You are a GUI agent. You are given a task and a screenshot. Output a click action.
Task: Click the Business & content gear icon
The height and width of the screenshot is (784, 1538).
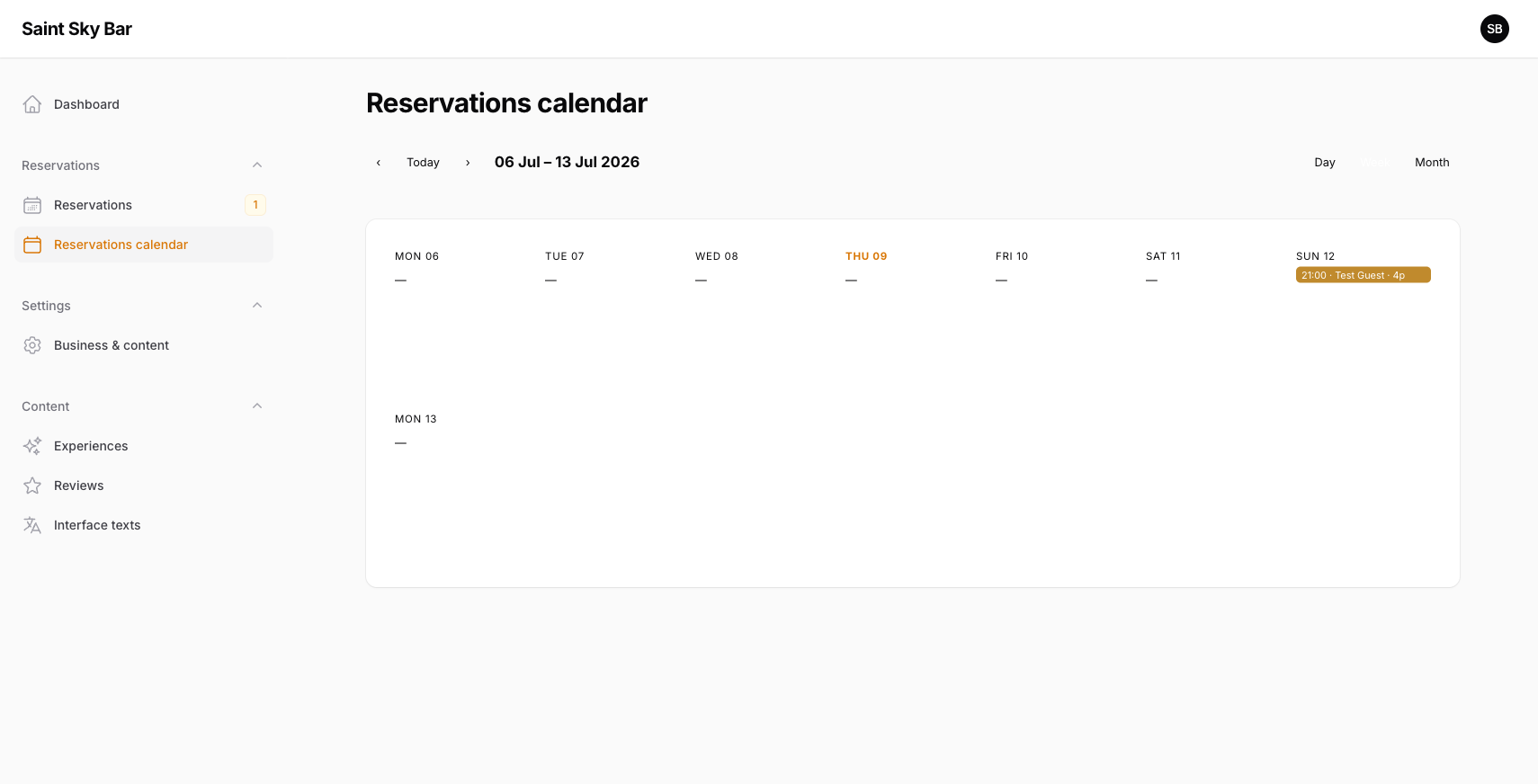(32, 345)
